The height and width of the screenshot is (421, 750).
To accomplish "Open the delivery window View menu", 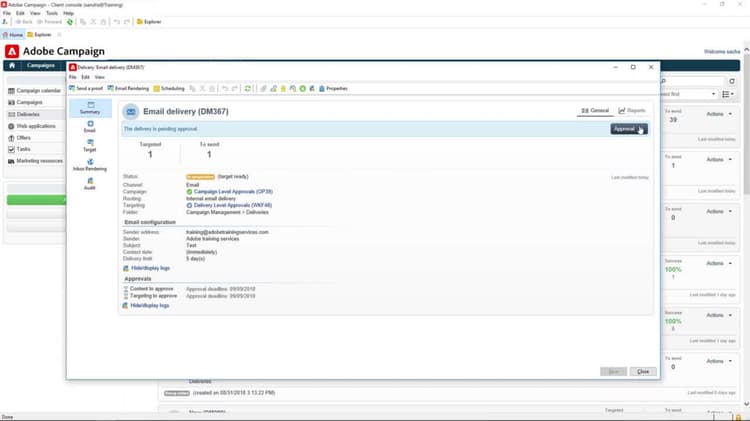I will [x=99, y=77].
